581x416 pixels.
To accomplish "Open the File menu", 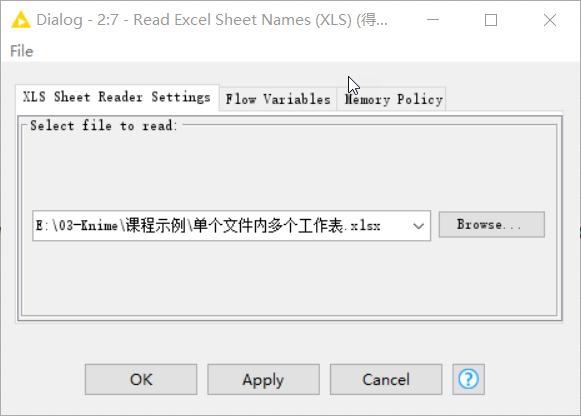I will (21, 51).
